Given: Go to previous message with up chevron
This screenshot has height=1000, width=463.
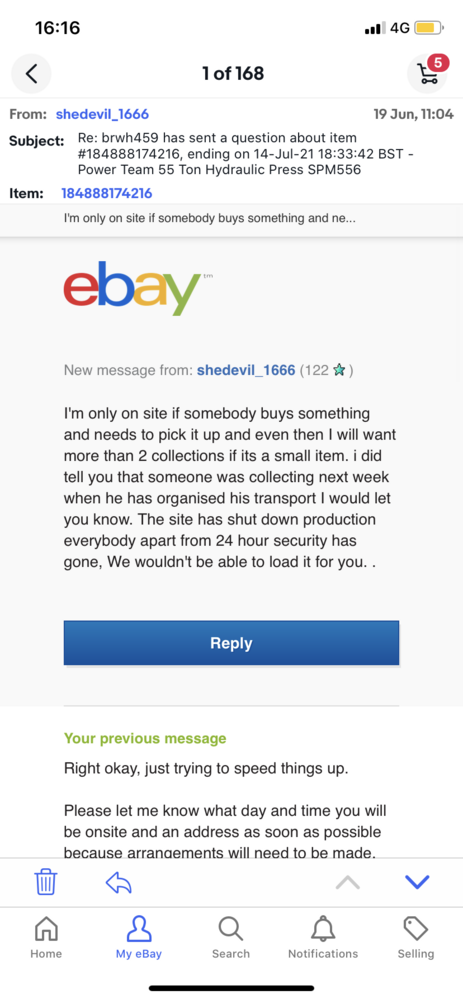Looking at the screenshot, I should 348,883.
